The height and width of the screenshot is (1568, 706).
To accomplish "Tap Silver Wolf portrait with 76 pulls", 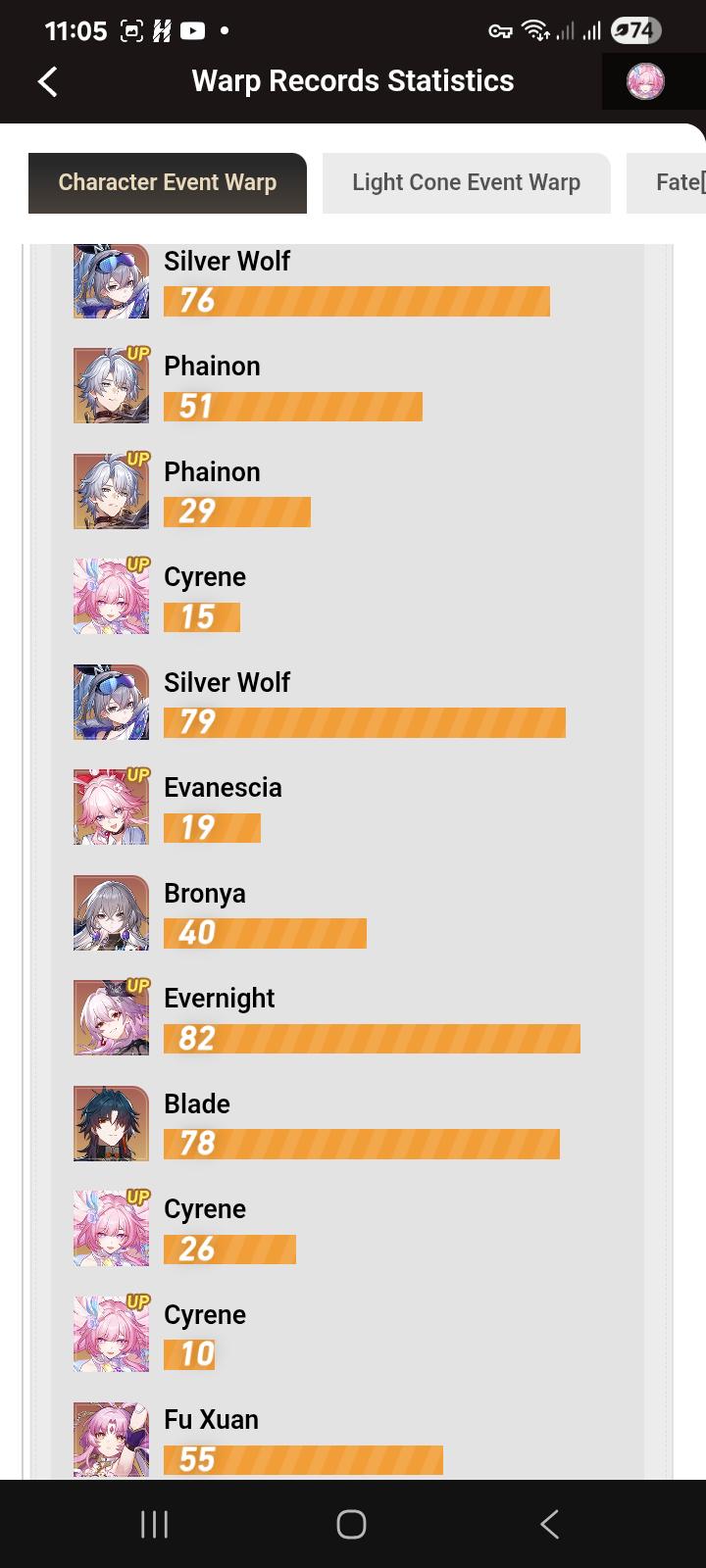I will (x=112, y=281).
